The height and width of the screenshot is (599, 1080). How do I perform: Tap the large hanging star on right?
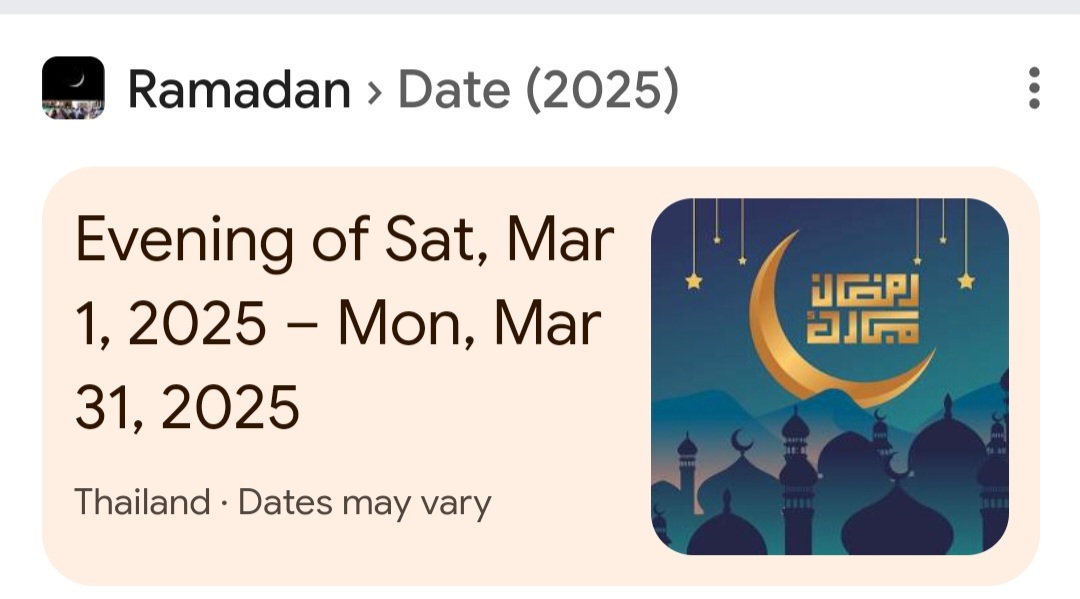click(x=966, y=281)
